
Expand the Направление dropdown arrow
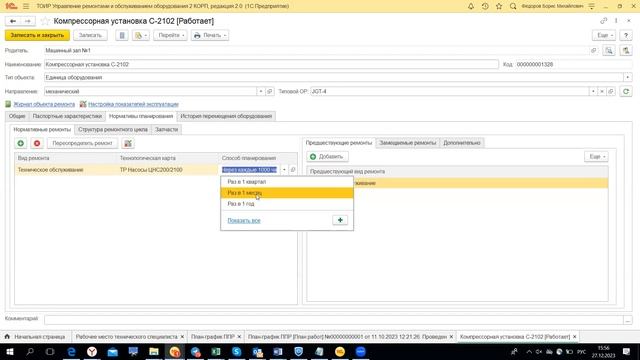(x=260, y=91)
